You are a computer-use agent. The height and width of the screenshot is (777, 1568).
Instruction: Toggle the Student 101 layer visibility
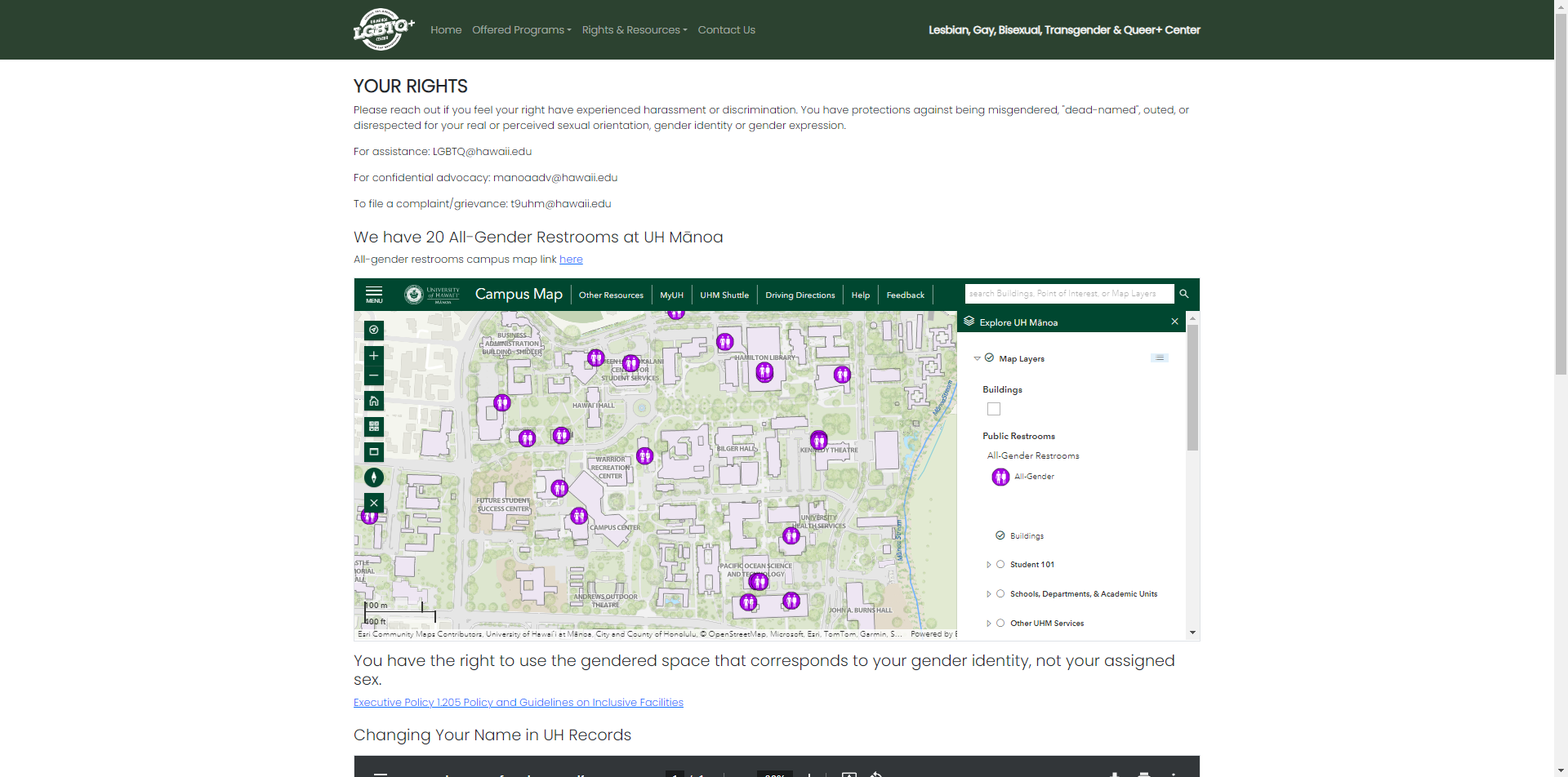tap(1000, 565)
